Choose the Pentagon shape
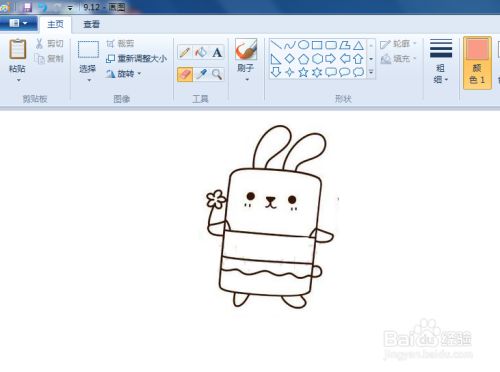Viewport: 500px width, 372px height. 303,59
